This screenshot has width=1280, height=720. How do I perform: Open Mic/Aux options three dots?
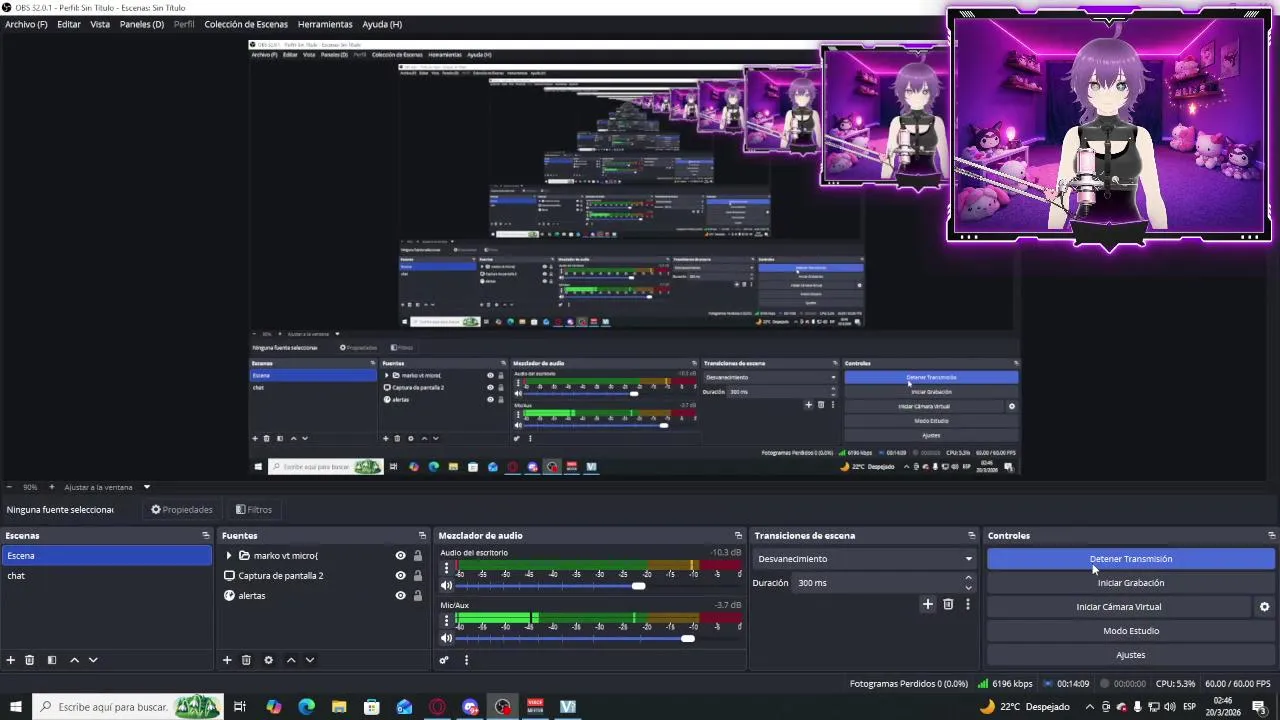(x=446, y=620)
